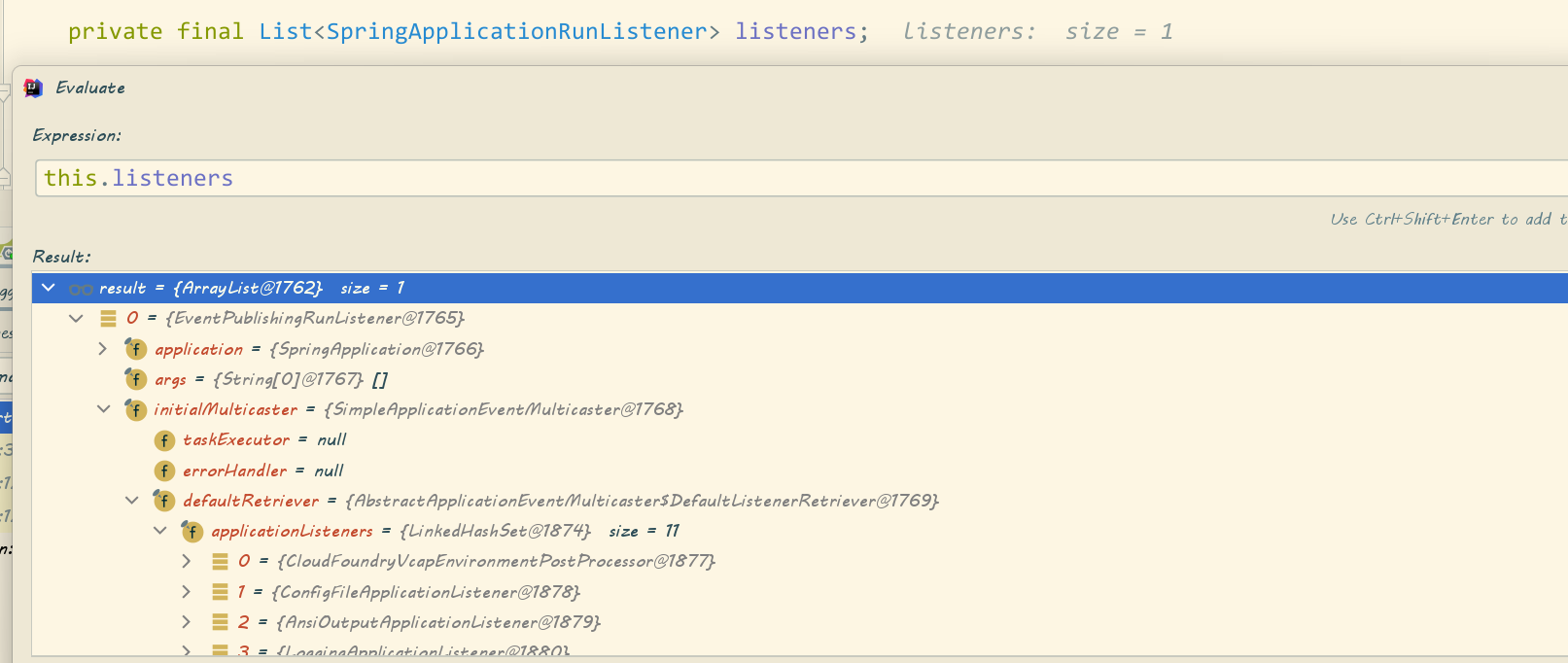Image resolution: width=1568 pixels, height=663 pixels.
Task: Collapse the applicationListeners LinkedHashSet node
Action: (160, 531)
